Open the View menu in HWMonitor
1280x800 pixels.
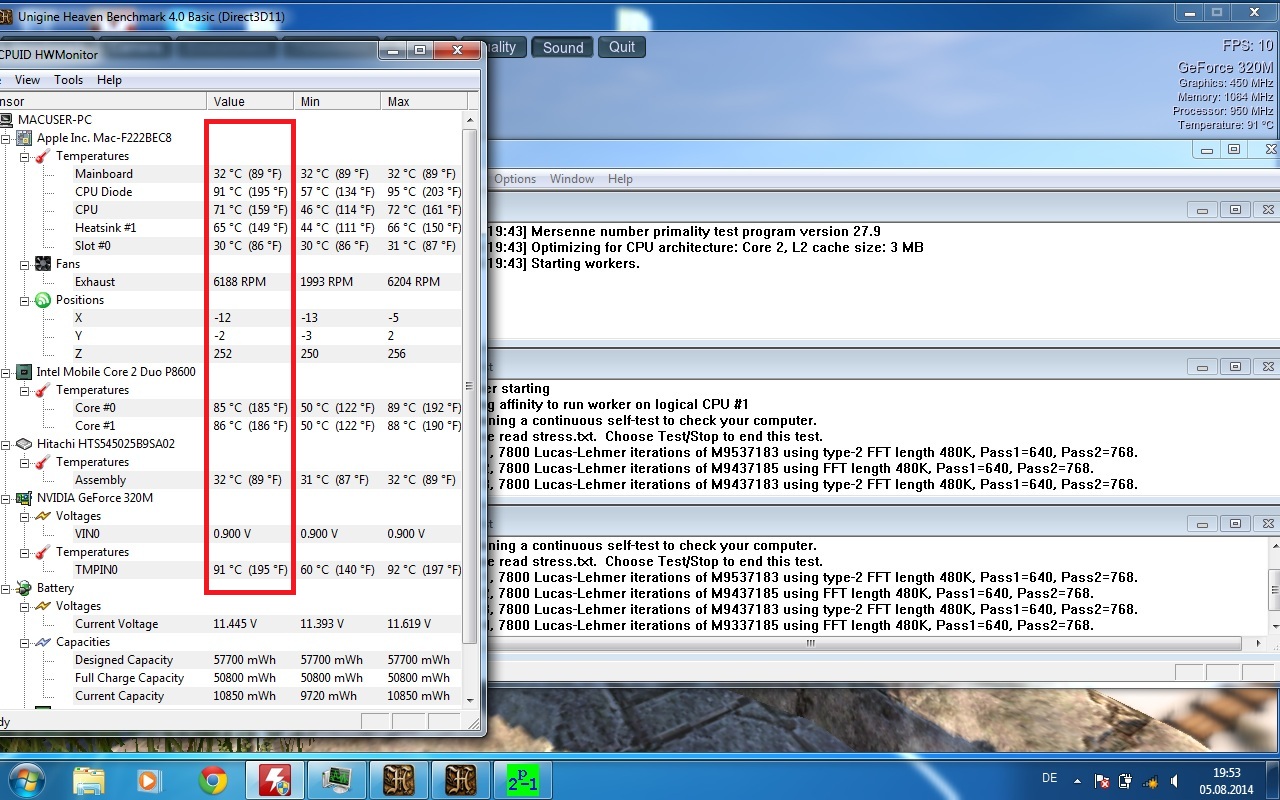(28, 80)
